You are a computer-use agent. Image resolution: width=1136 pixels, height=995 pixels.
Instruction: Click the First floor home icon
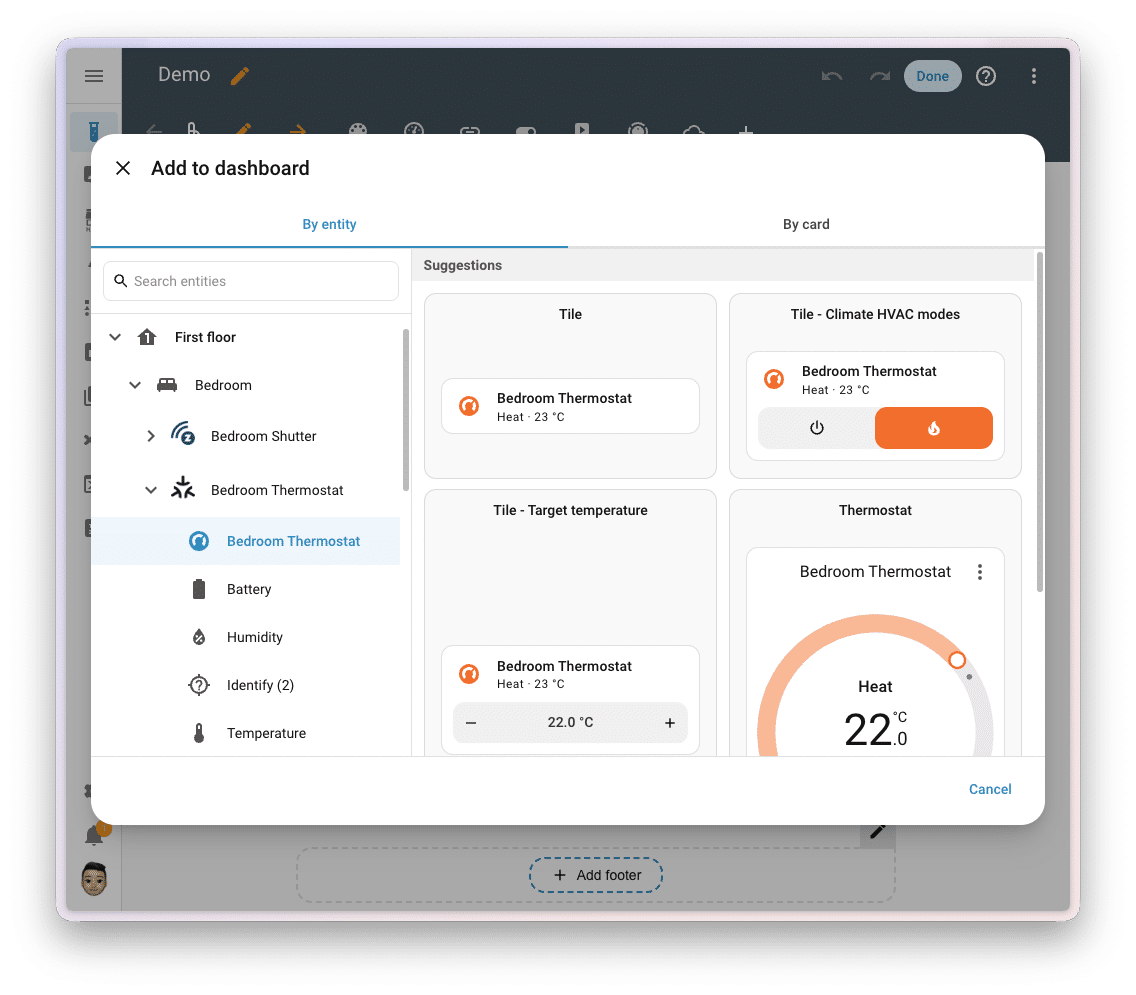coord(147,337)
